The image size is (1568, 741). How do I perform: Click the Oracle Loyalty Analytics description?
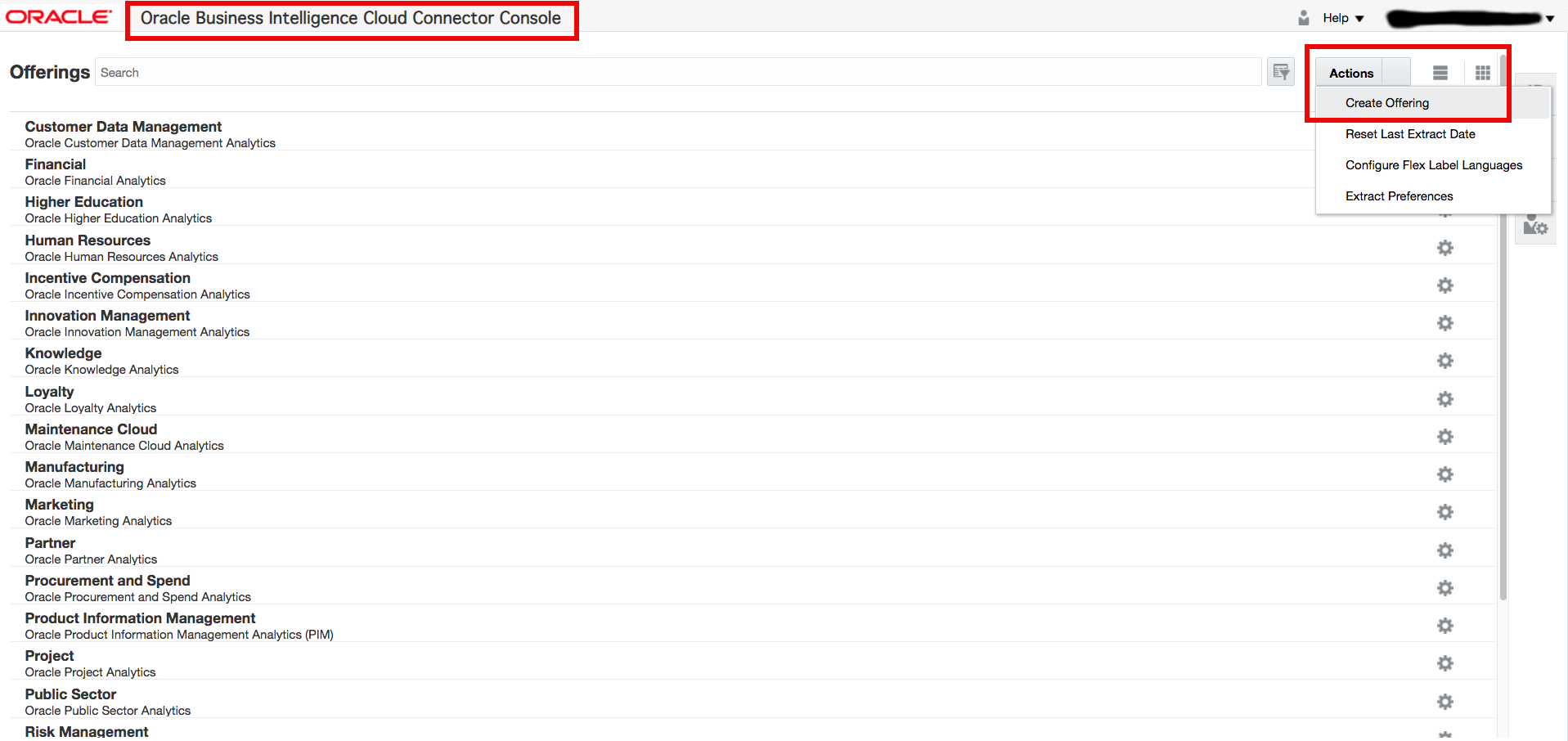click(91, 408)
